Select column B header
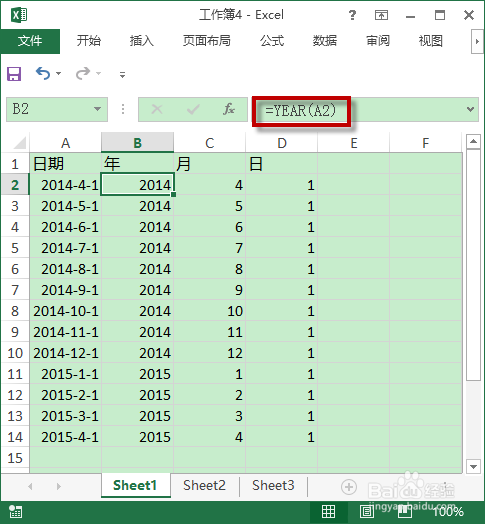This screenshot has height=524, width=485. (x=137, y=143)
